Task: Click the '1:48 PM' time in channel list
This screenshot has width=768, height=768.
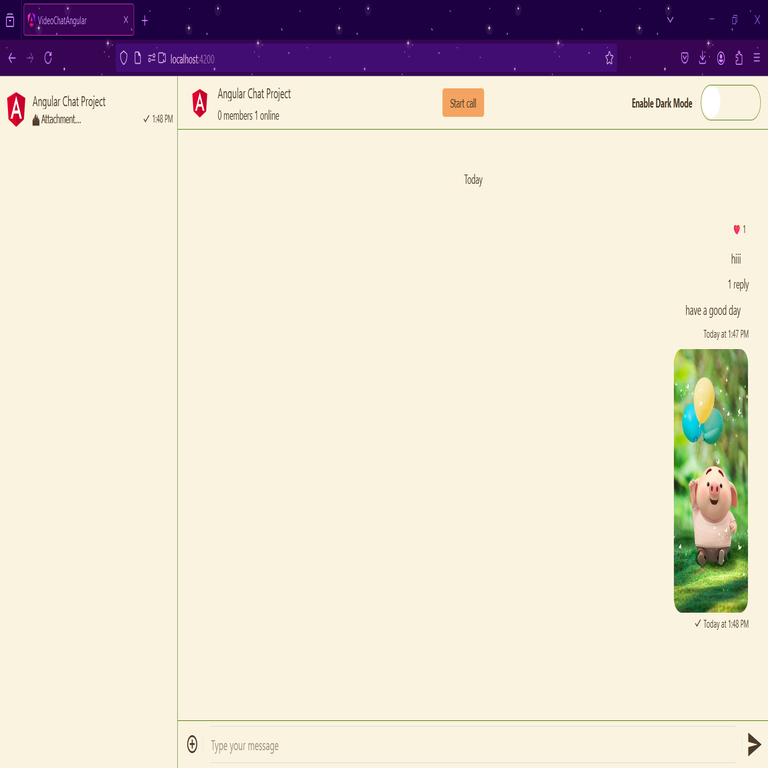Action: coord(162,119)
